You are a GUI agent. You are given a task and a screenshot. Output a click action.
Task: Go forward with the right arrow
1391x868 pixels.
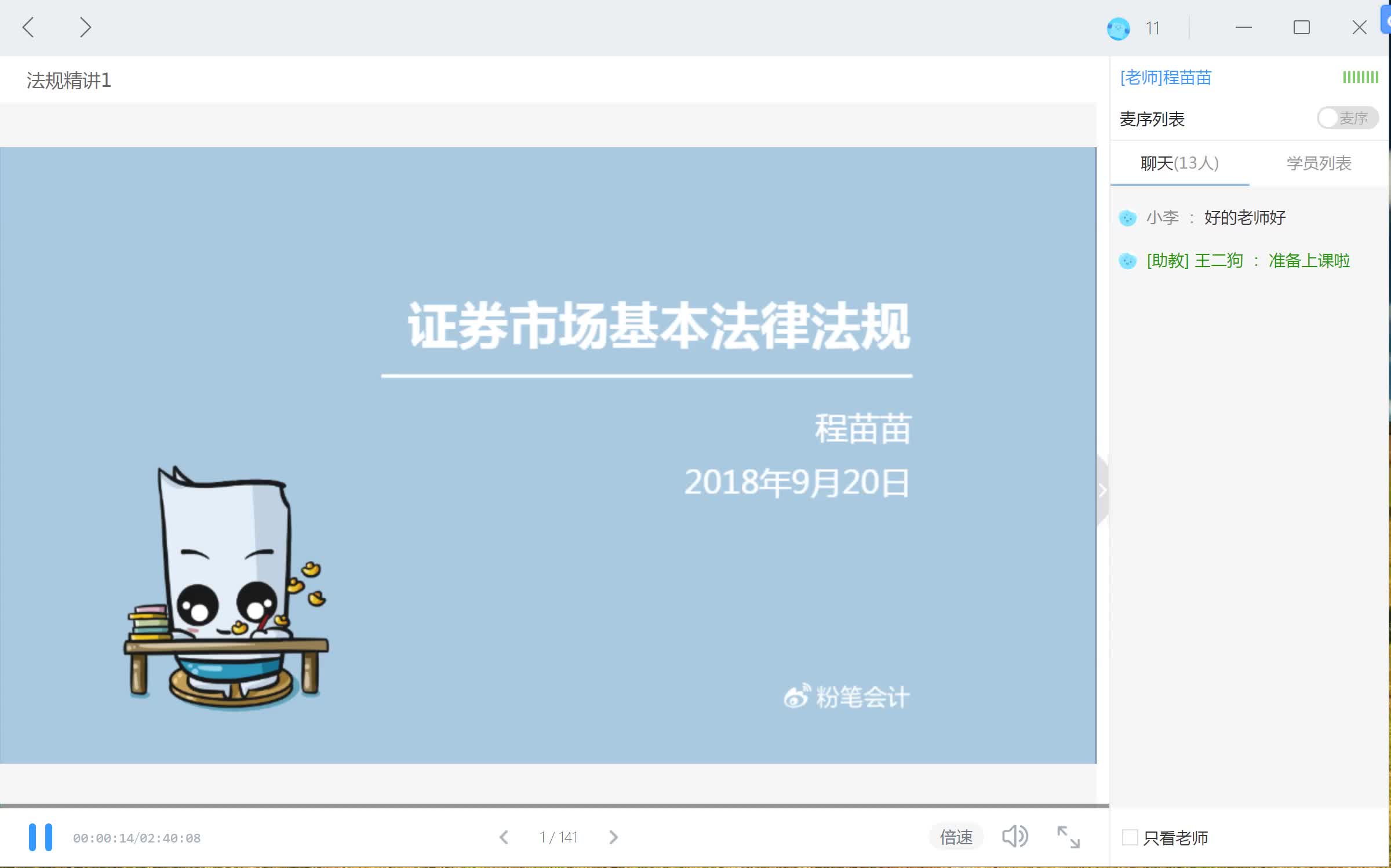click(85, 27)
